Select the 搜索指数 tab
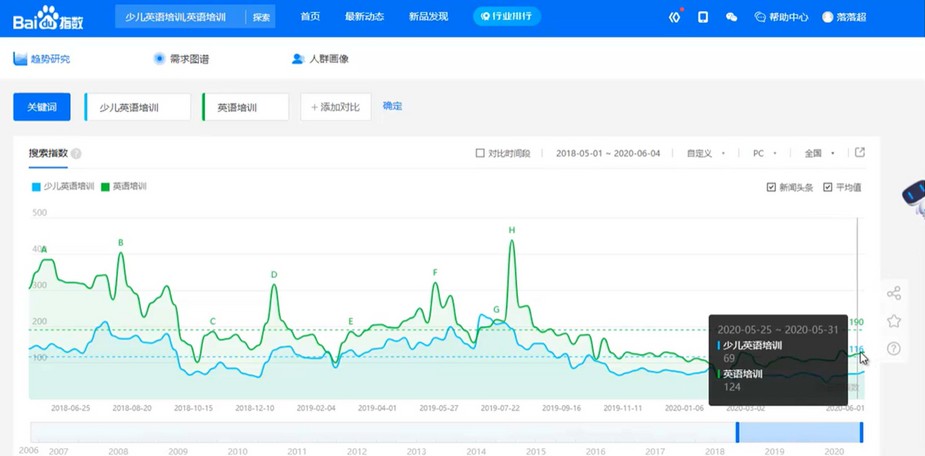925x456 pixels. 48,153
